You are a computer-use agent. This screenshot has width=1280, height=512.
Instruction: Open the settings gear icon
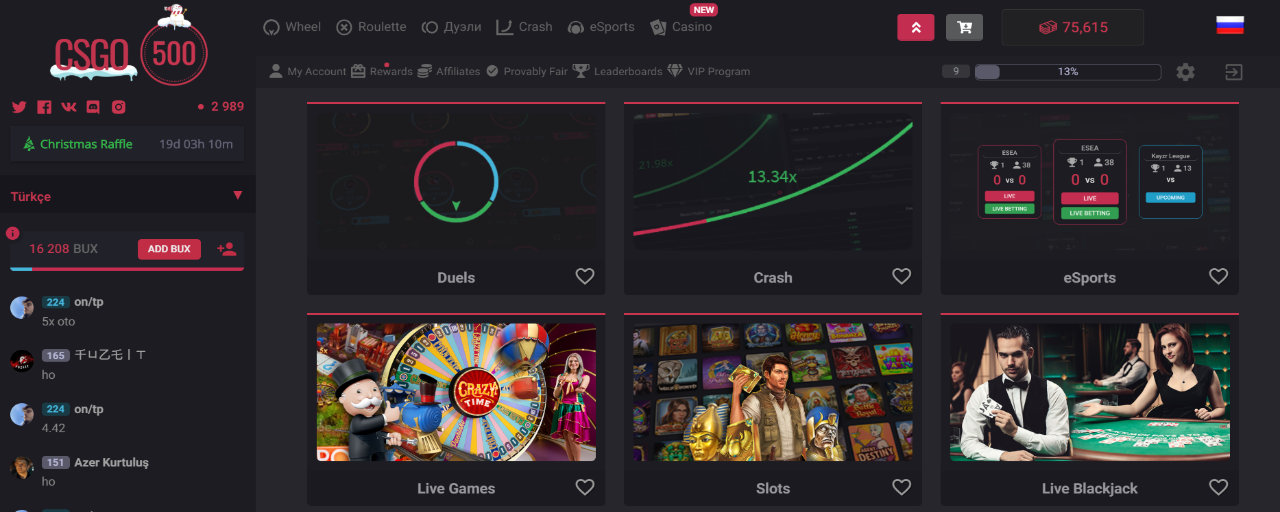click(x=1185, y=72)
